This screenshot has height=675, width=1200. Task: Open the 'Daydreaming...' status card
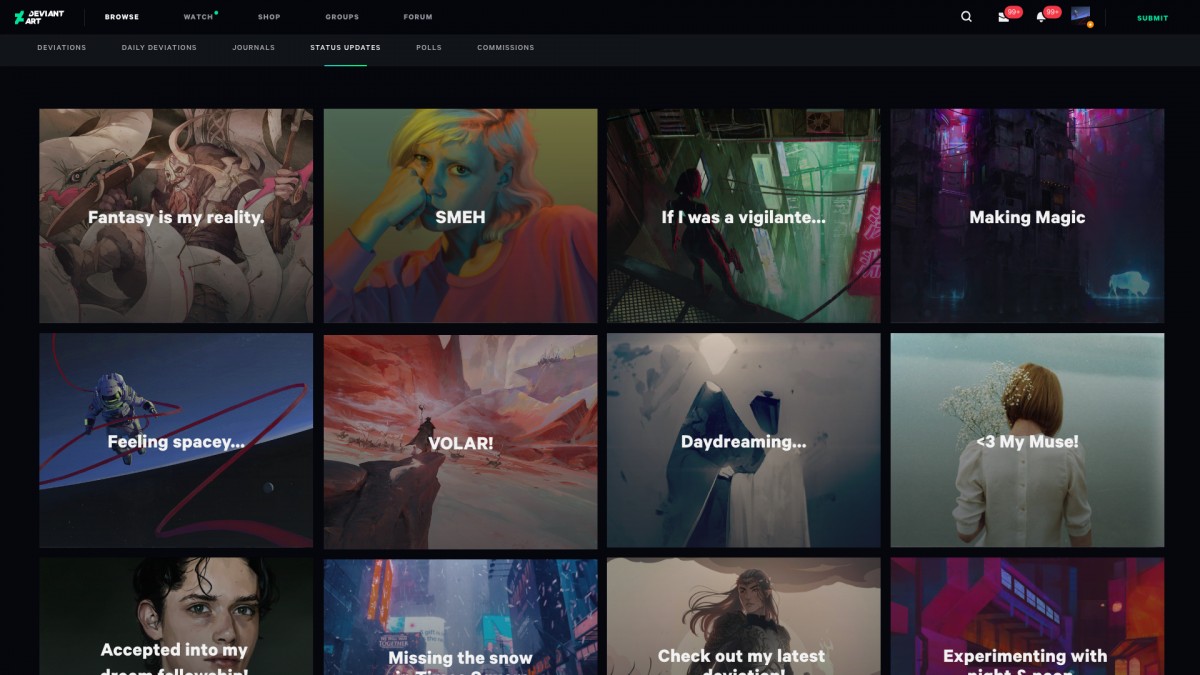[x=744, y=440]
